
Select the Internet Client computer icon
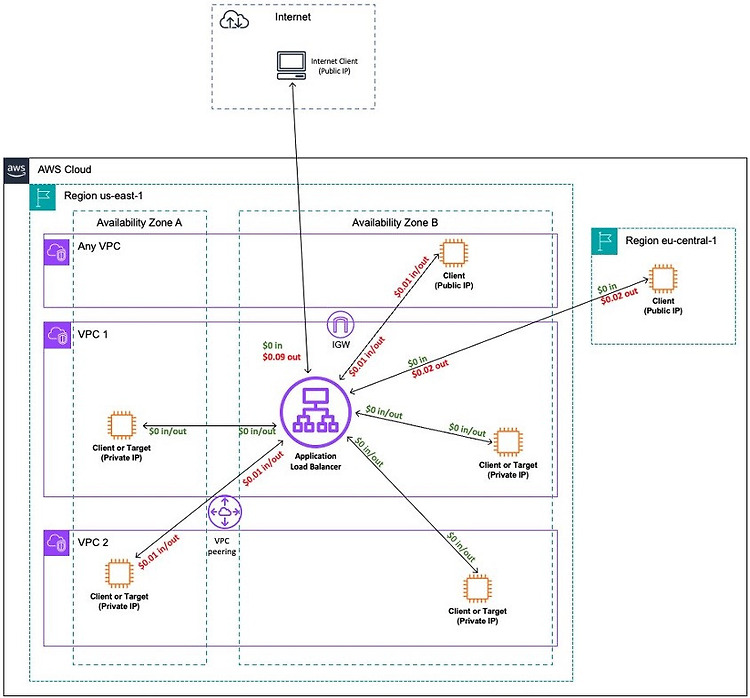(x=291, y=66)
